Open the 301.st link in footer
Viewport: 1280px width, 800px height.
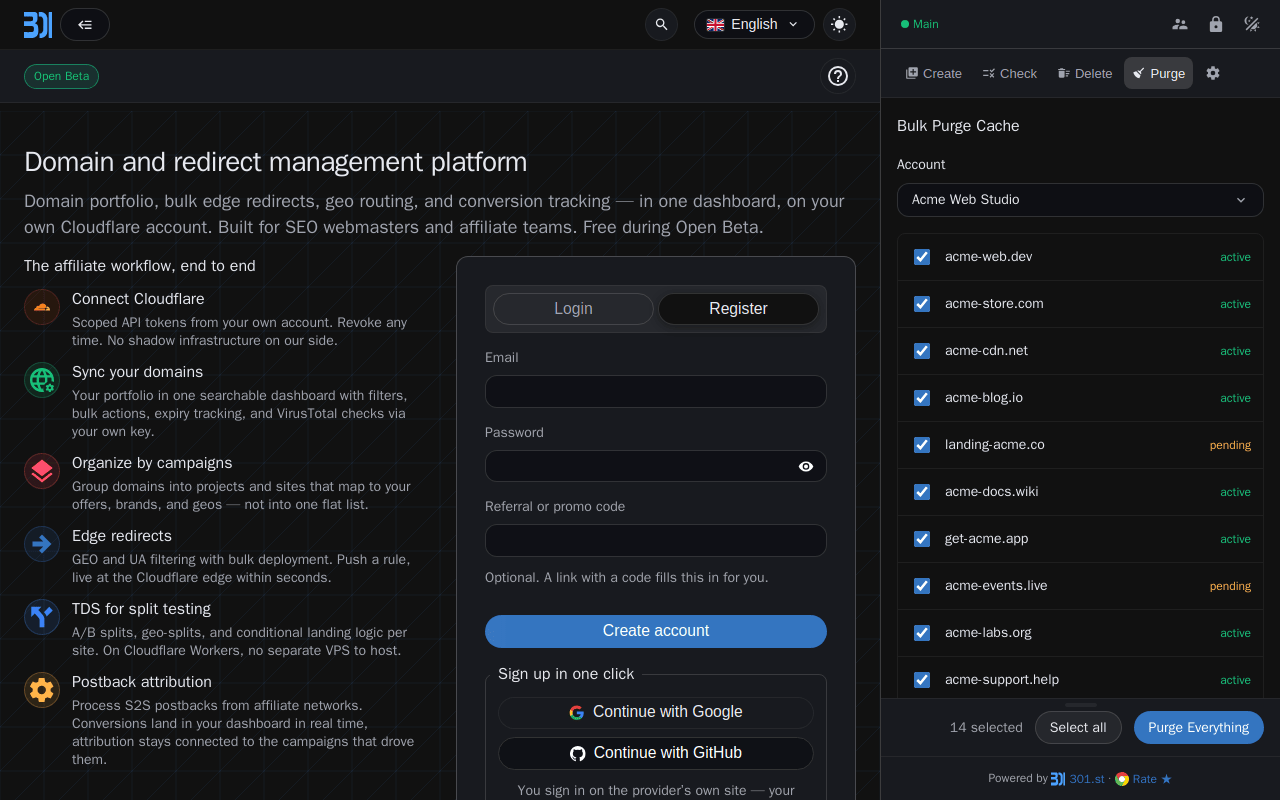[1077, 779]
